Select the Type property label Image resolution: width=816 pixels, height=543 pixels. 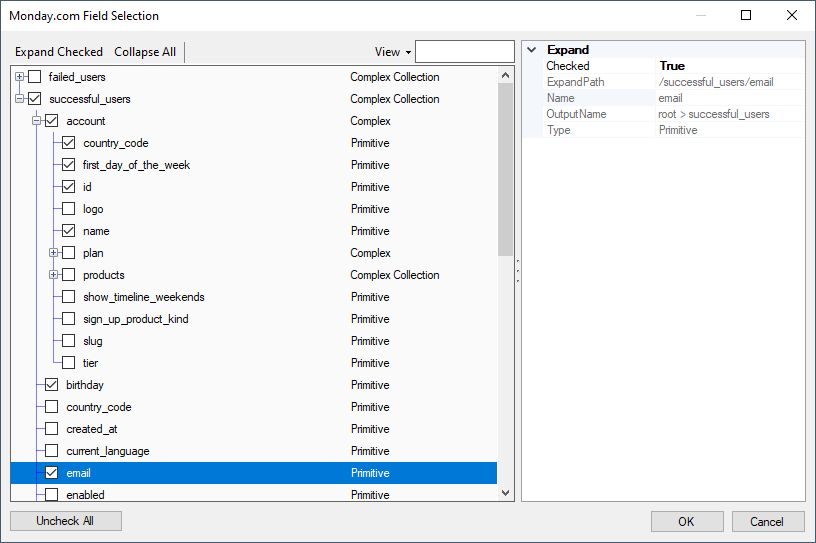pyautogui.click(x=558, y=130)
